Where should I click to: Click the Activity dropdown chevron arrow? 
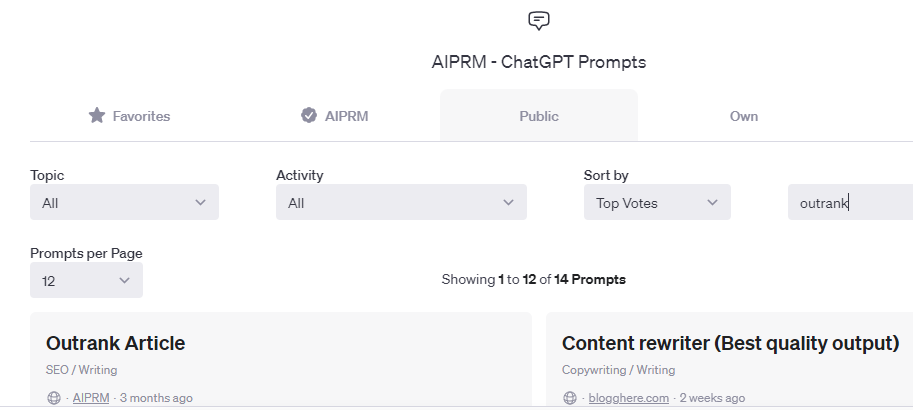coord(508,203)
